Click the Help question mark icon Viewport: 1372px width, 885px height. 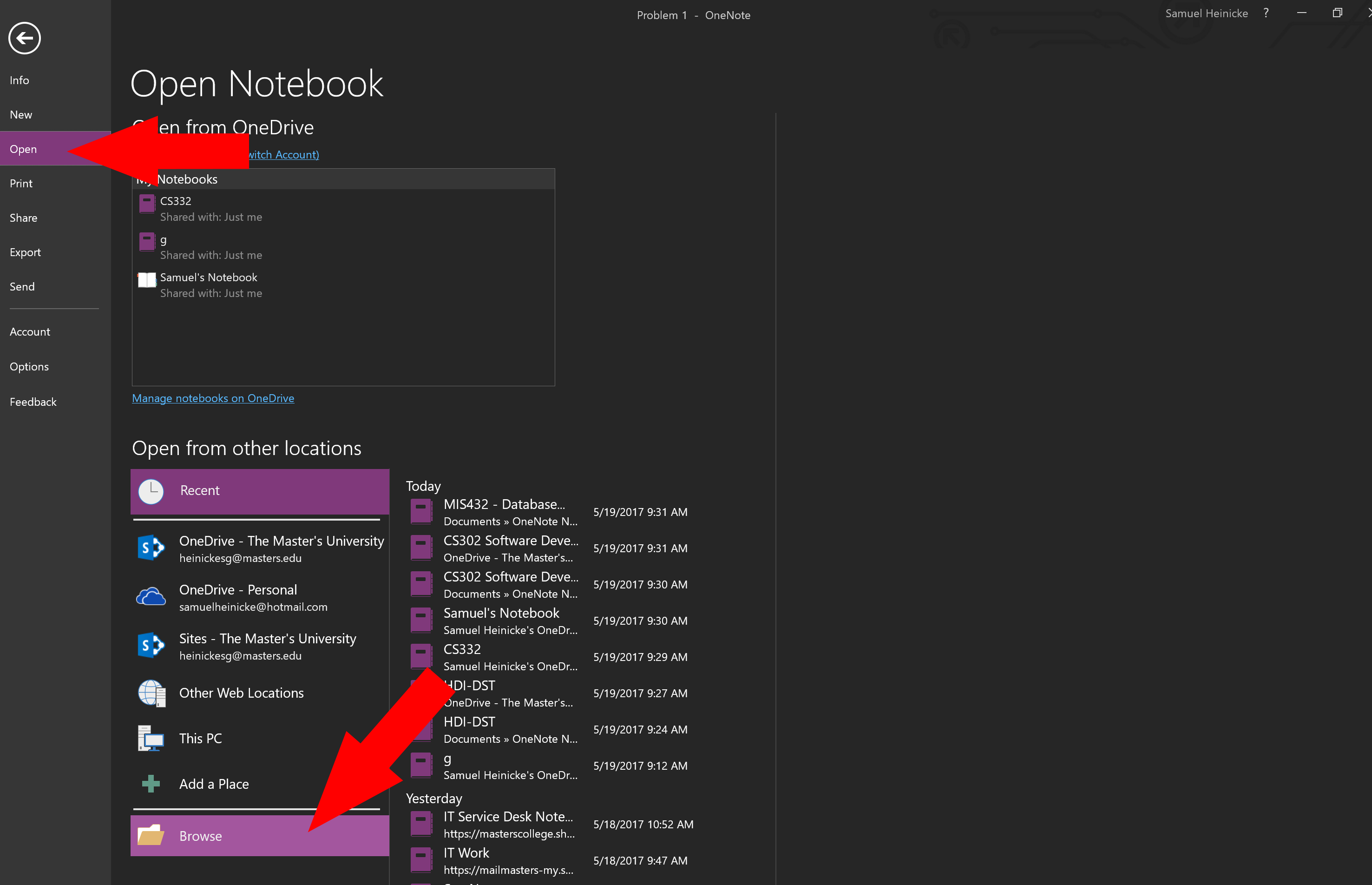1267,13
